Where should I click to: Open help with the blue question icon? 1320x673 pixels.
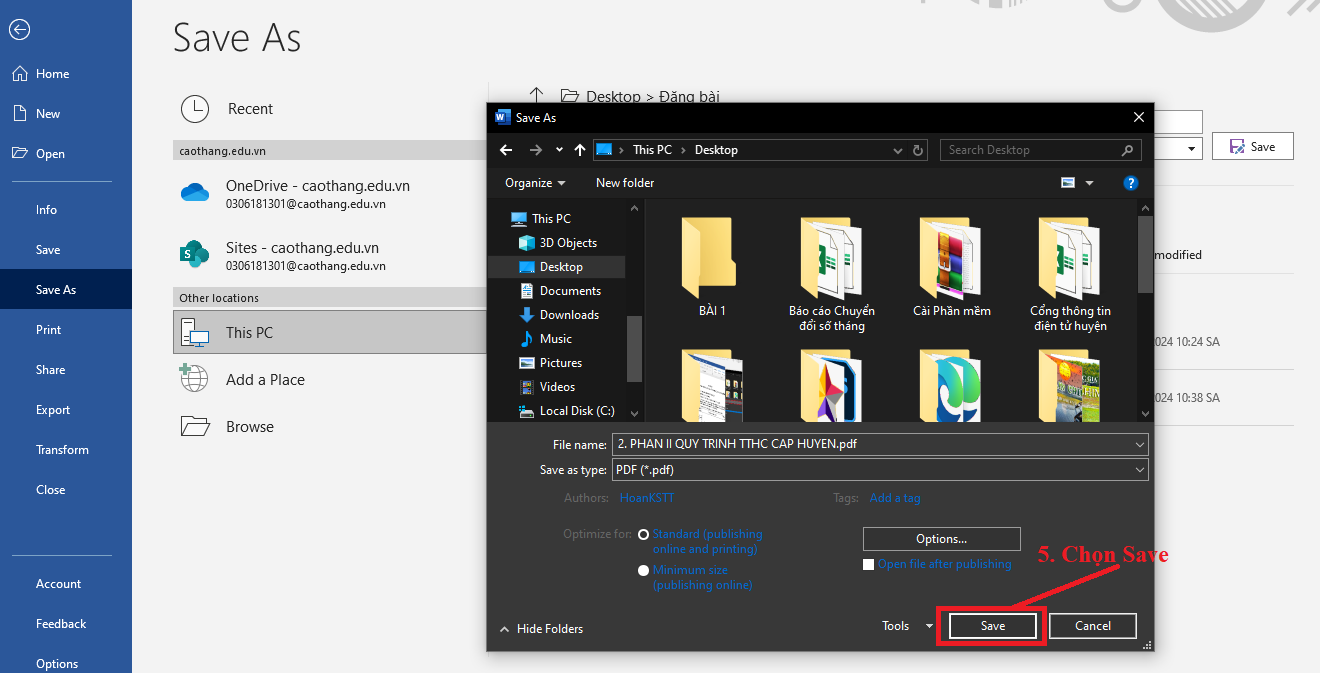1131,183
